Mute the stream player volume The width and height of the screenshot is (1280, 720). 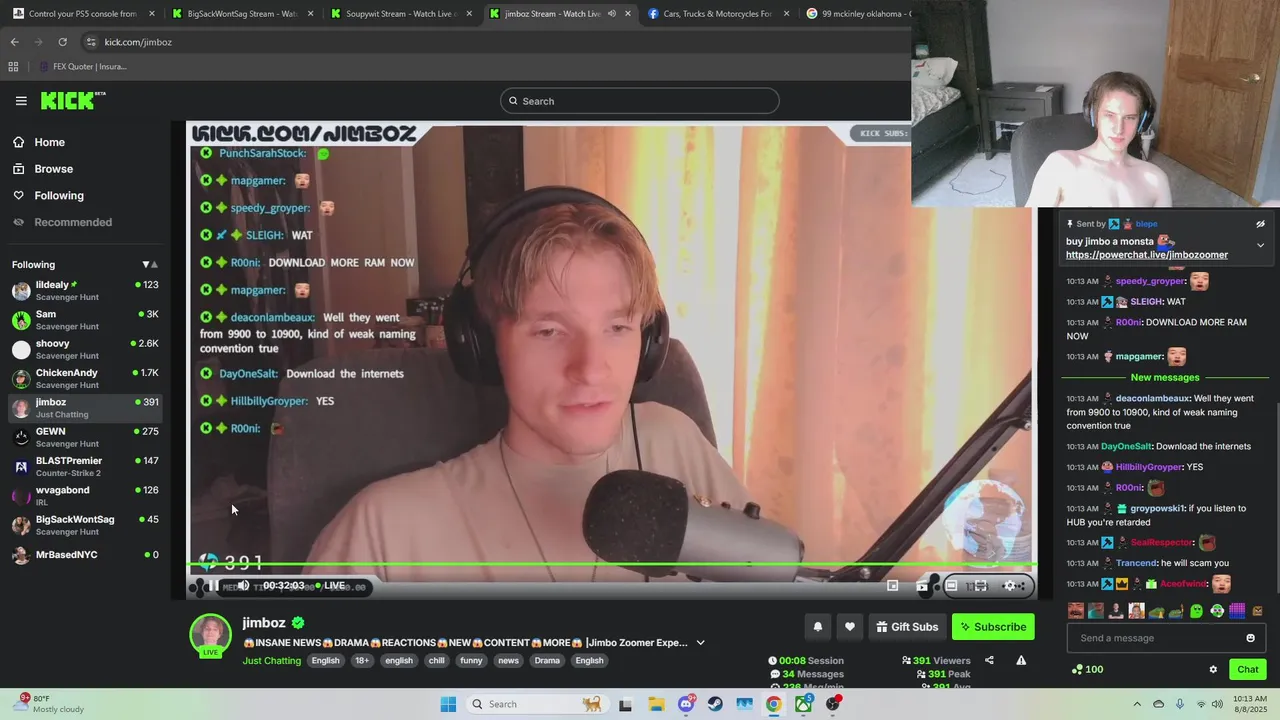[x=243, y=586]
